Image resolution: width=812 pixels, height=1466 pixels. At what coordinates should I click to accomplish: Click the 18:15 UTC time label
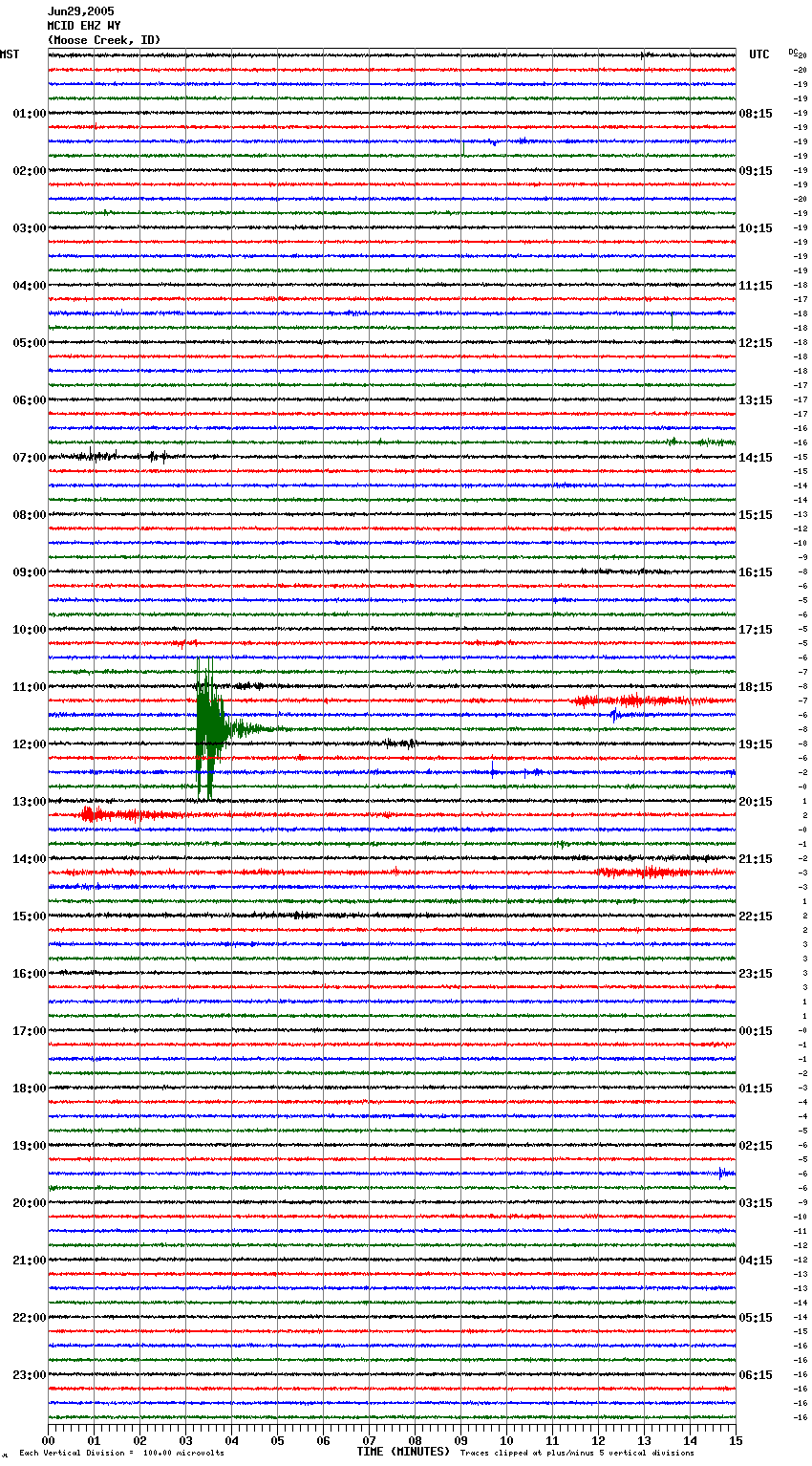(756, 687)
